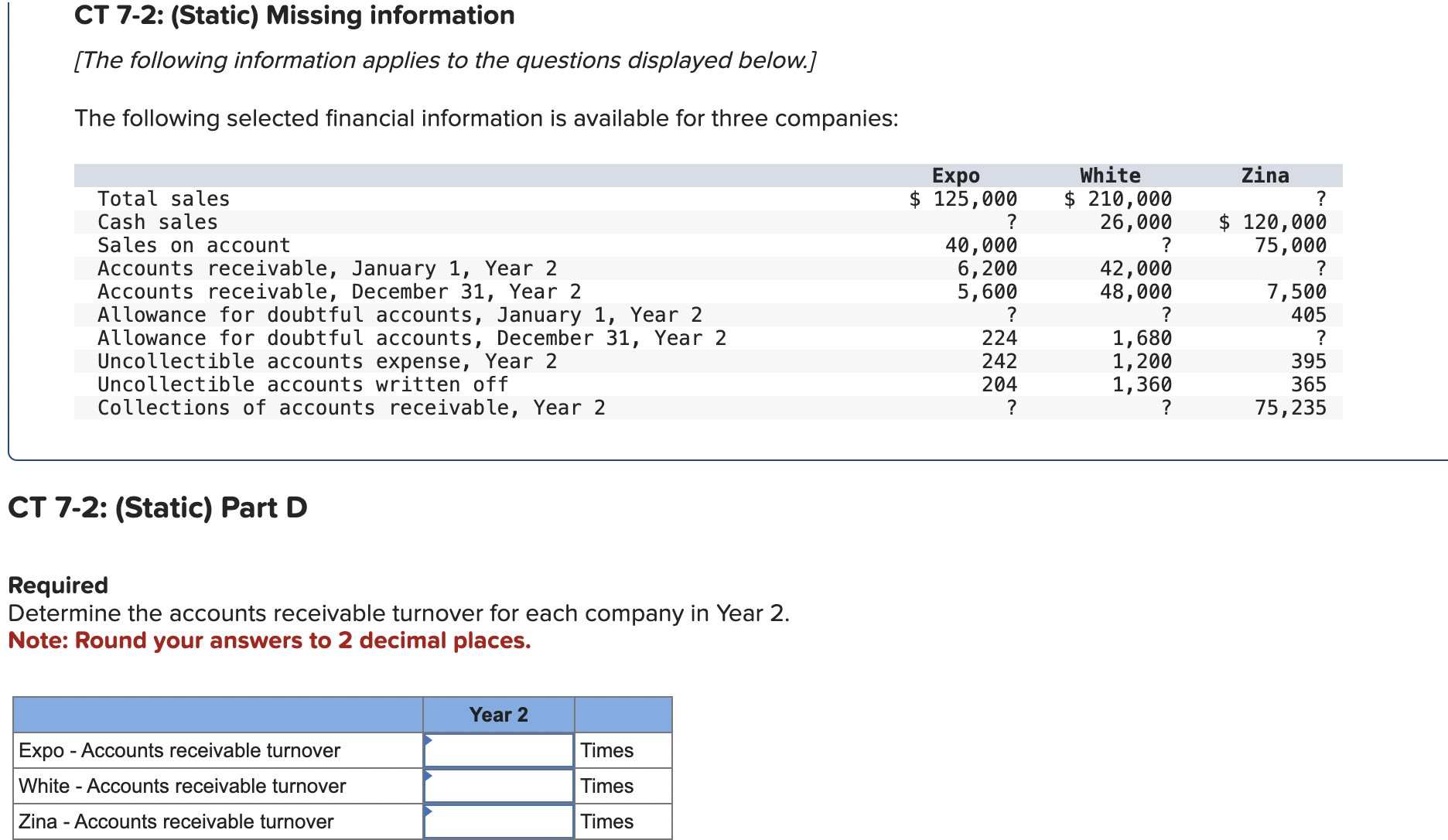Click the Times label beside White's input

click(x=608, y=785)
